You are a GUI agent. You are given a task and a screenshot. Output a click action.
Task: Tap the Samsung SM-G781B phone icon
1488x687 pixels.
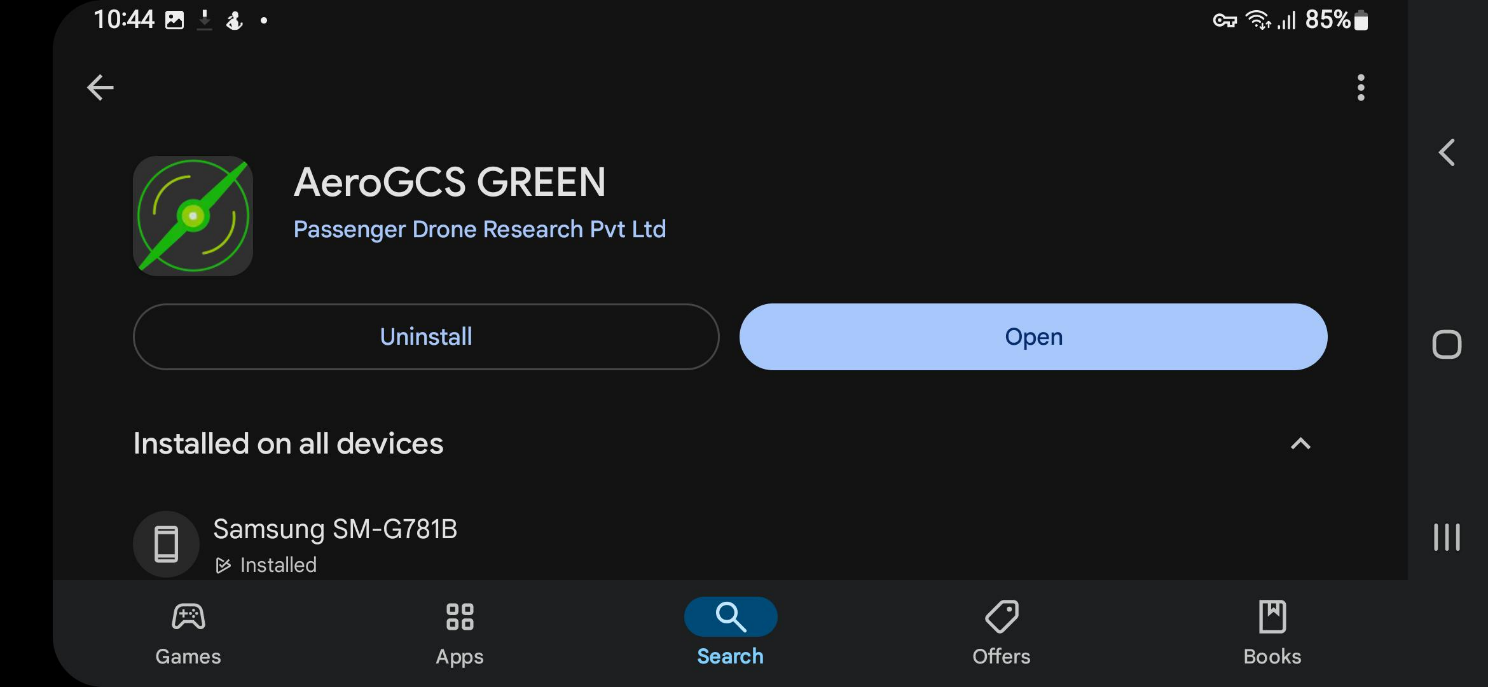(x=166, y=545)
